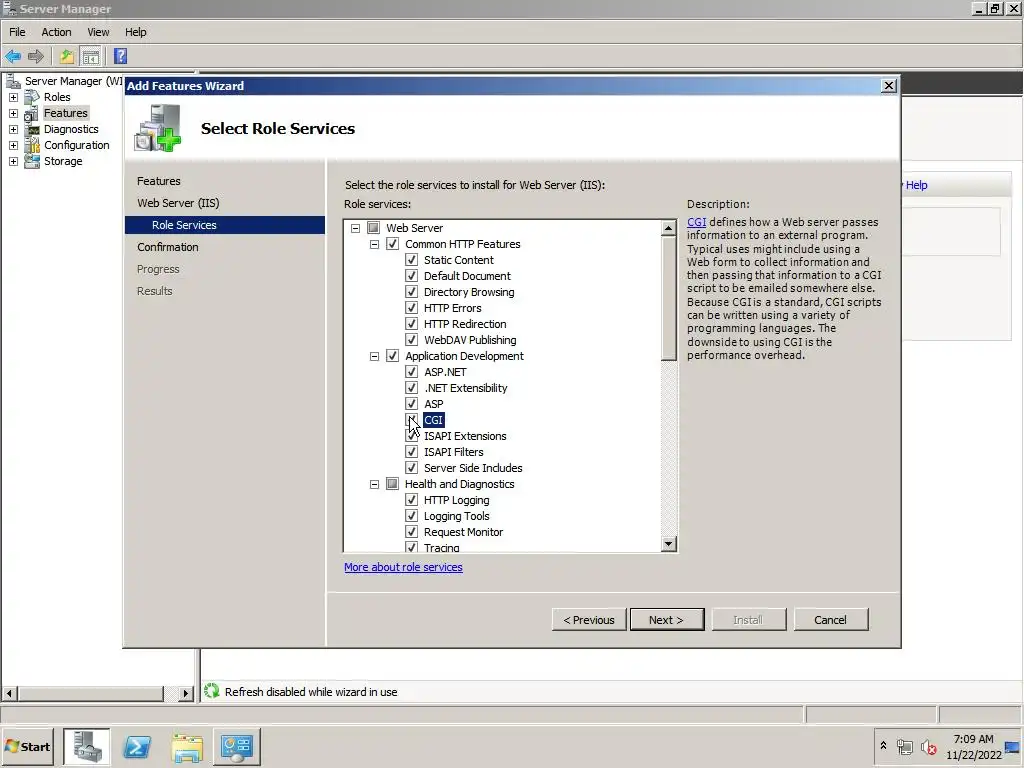This screenshot has width=1024, height=768.
Task: Cancel the Add Features Wizard
Action: [831, 620]
